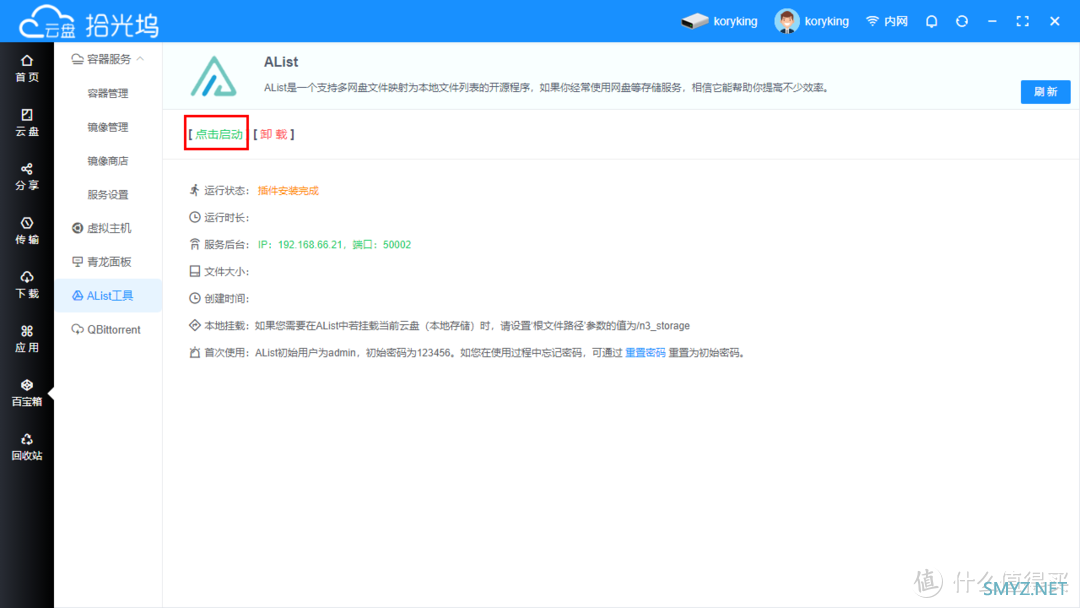Viewport: 1080px width, 608px height.
Task: Open the 云盘 cloud drive section
Action: pos(27,123)
